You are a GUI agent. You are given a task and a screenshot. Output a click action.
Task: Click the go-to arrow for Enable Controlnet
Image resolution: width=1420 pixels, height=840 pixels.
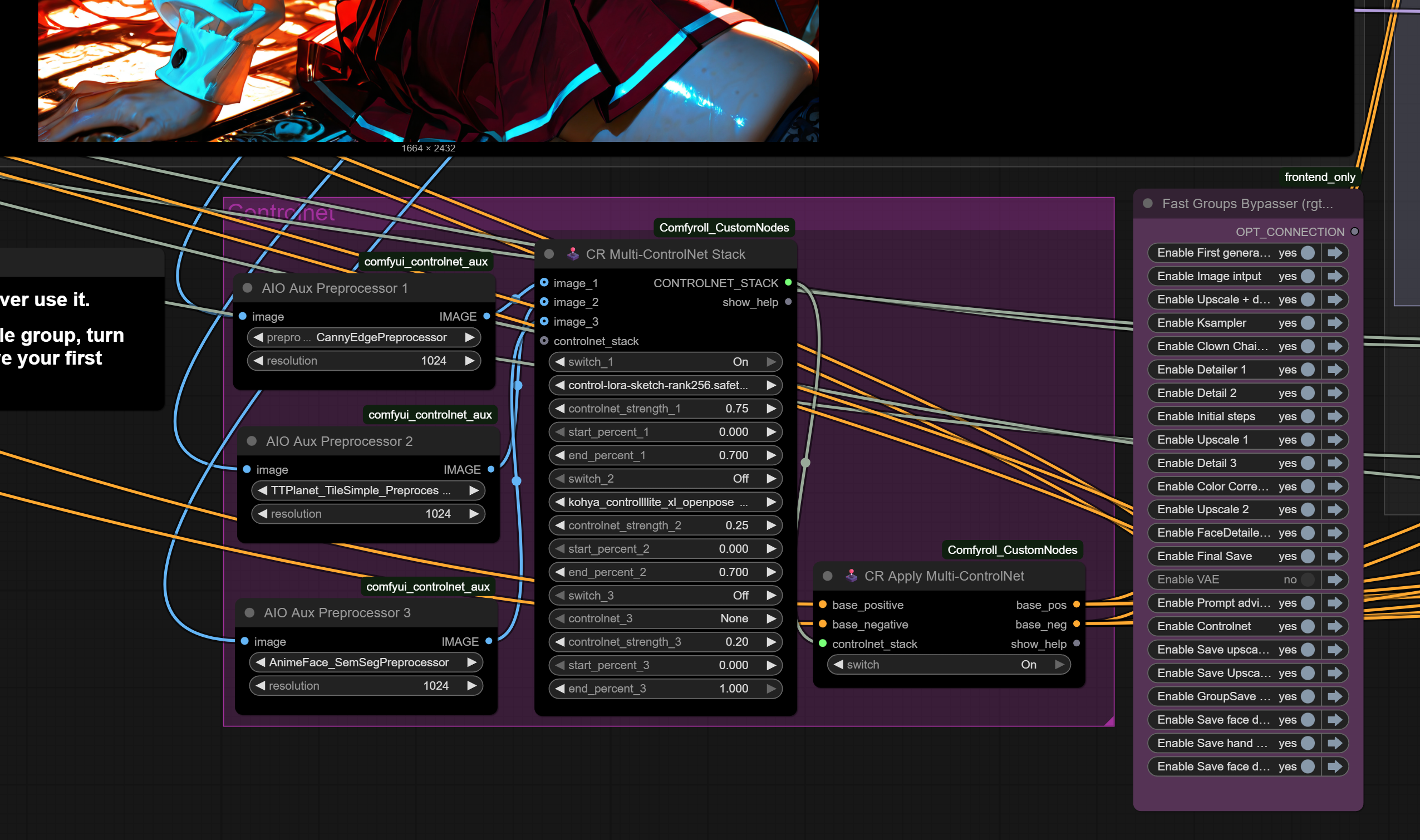click(1334, 626)
